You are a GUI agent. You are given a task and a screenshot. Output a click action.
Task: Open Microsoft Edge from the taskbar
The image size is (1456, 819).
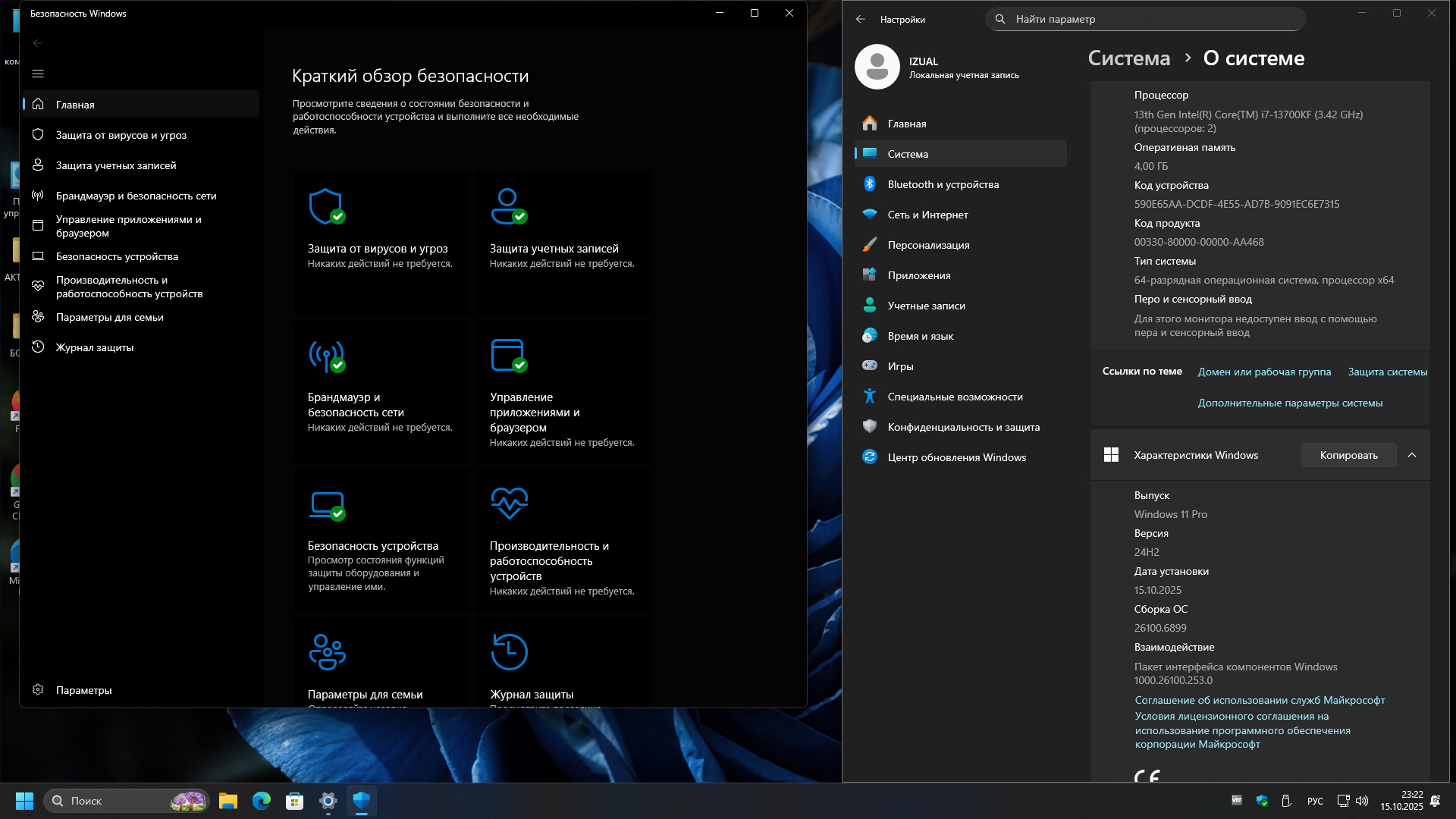[x=262, y=801]
